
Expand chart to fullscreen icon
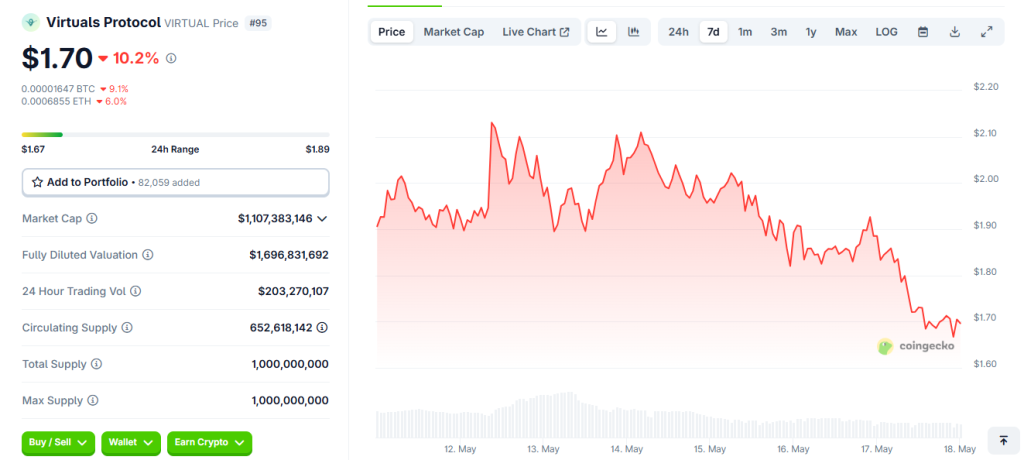pyautogui.click(x=987, y=32)
